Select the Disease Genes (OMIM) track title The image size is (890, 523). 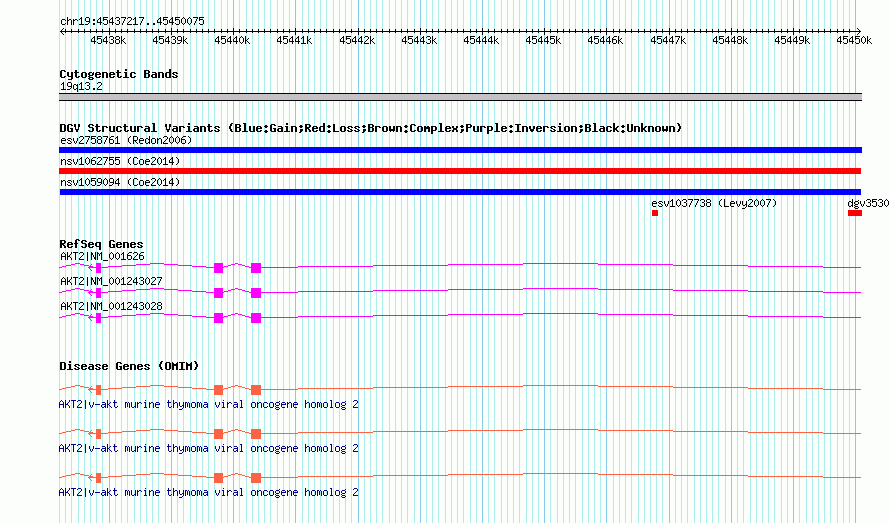[x=129, y=366]
